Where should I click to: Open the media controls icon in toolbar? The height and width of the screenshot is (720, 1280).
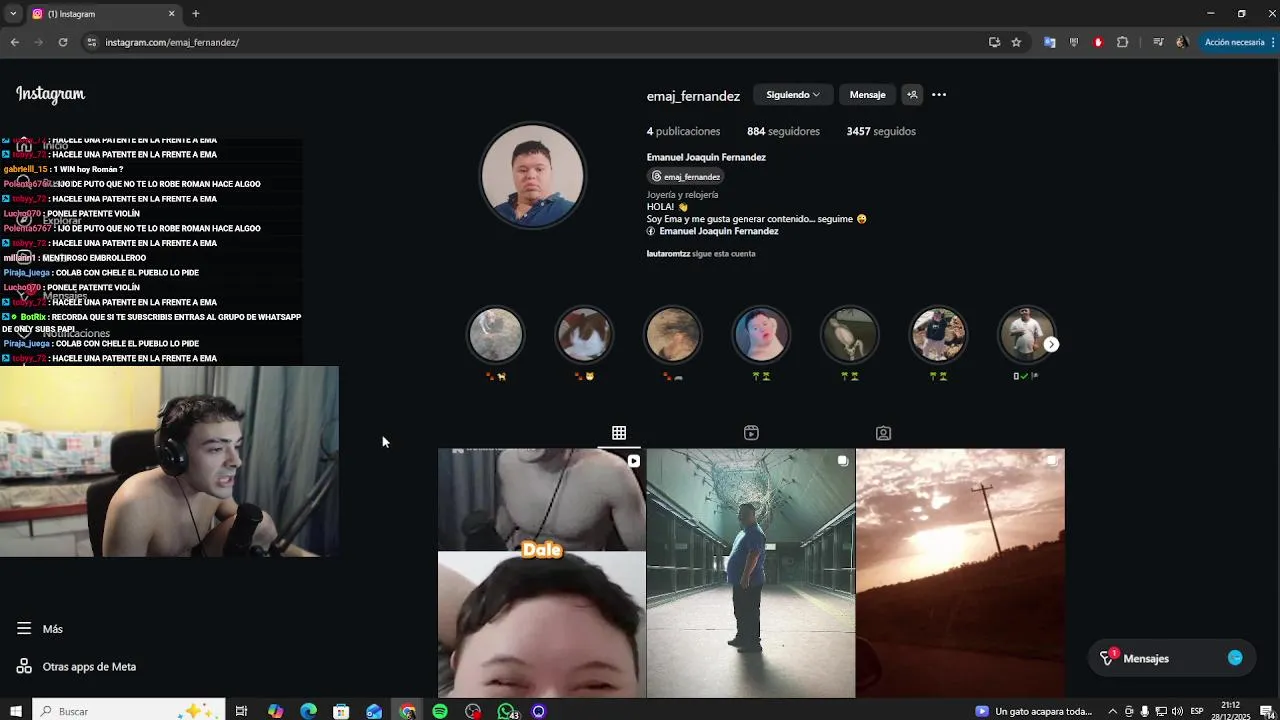(x=1158, y=42)
